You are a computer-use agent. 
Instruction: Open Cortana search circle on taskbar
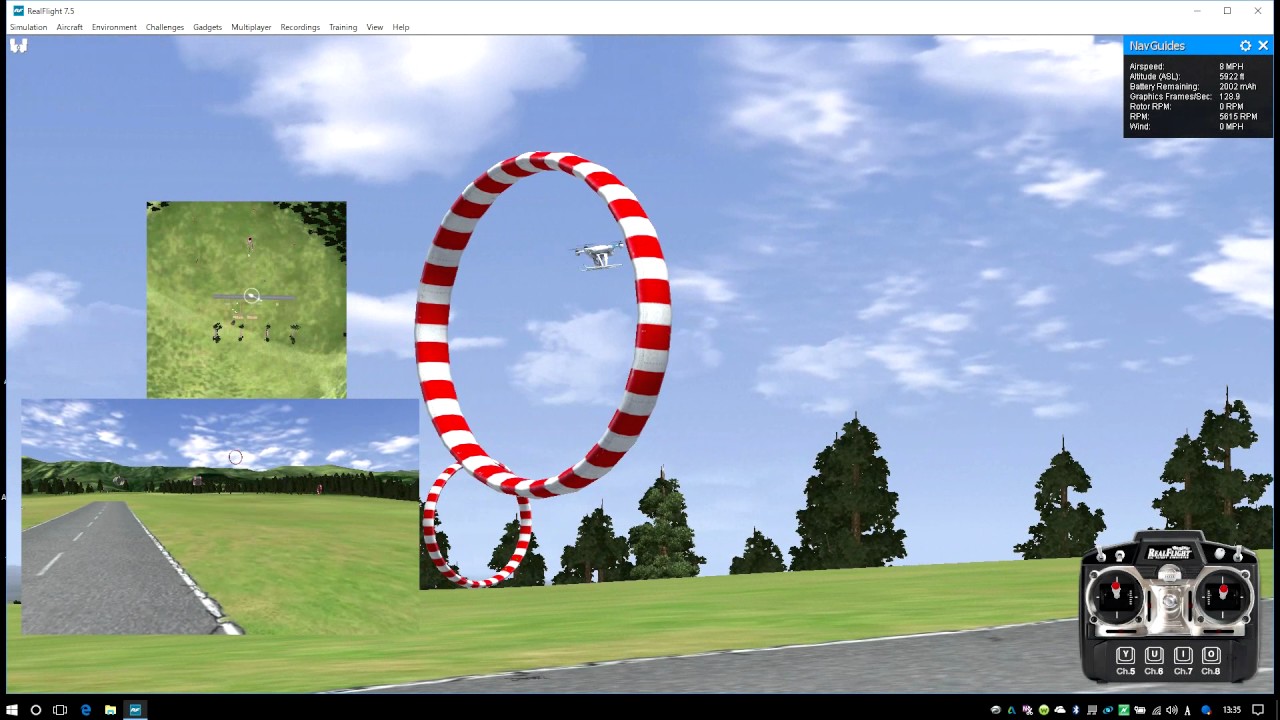coord(36,710)
